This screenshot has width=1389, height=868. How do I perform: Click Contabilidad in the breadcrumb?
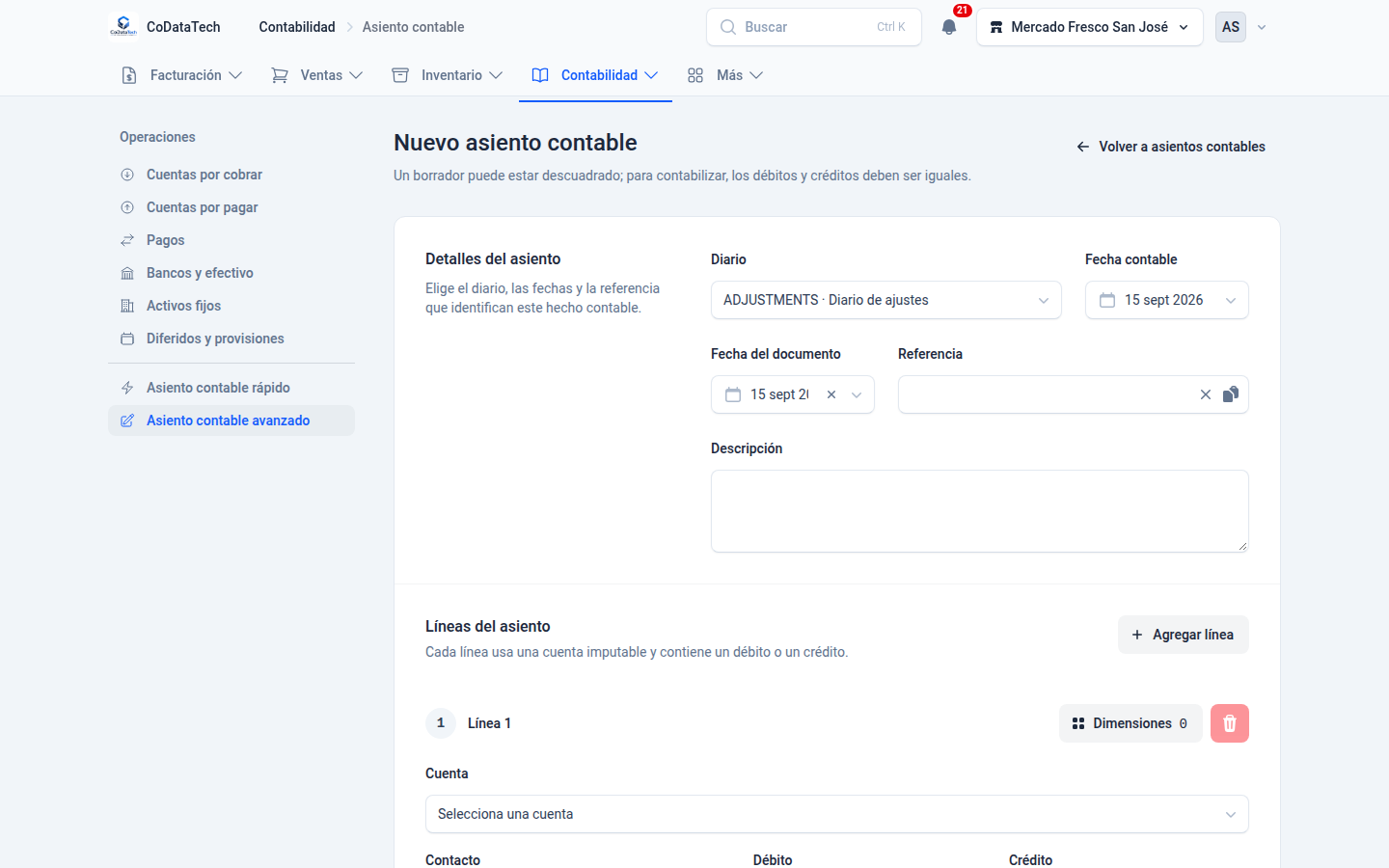coord(297,27)
